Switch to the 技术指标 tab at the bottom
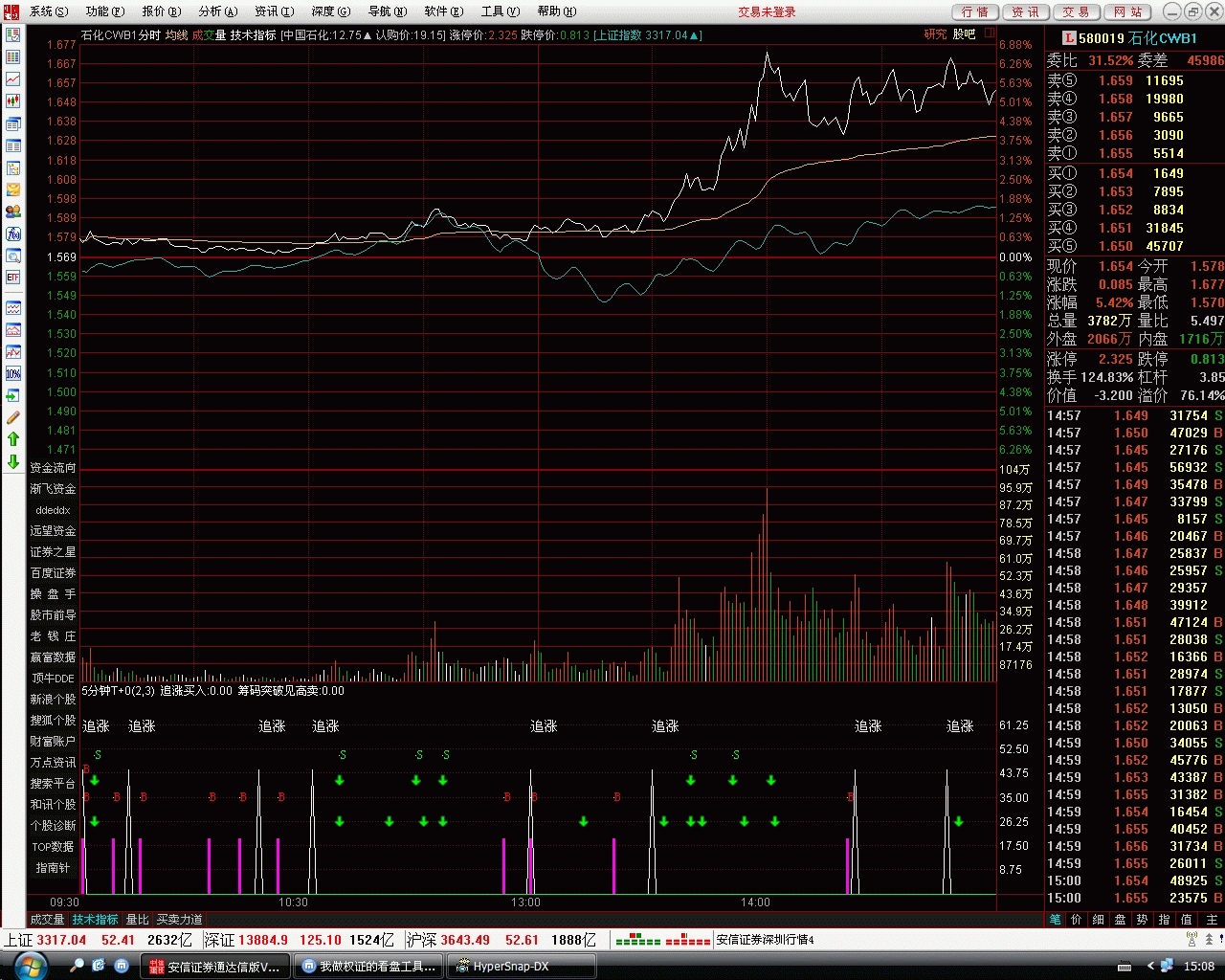Screen dimensions: 1225x980 pos(96,920)
